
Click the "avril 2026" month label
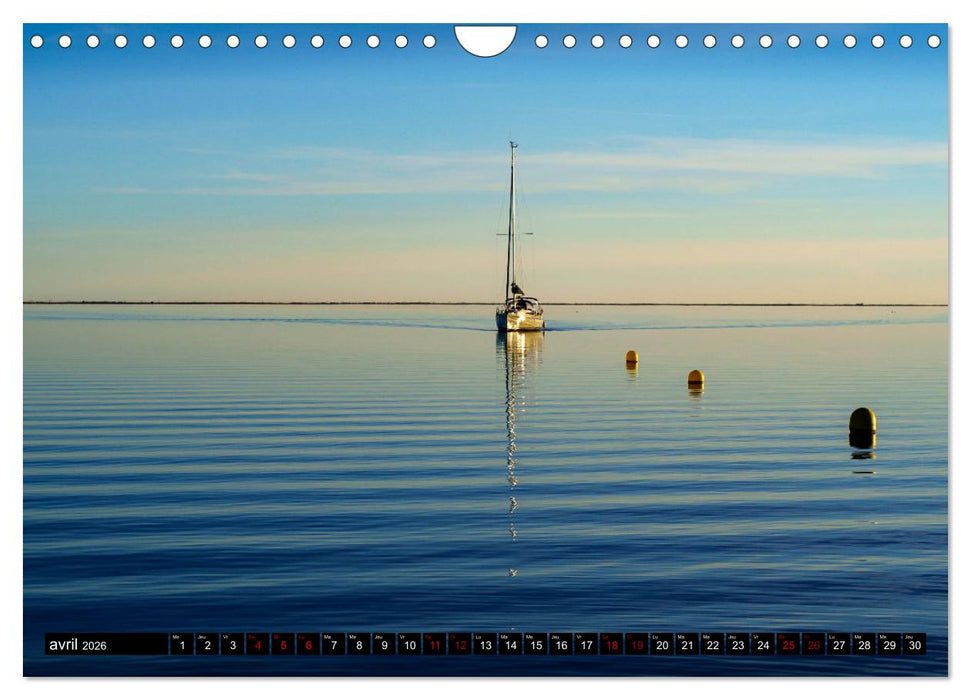pos(78,645)
